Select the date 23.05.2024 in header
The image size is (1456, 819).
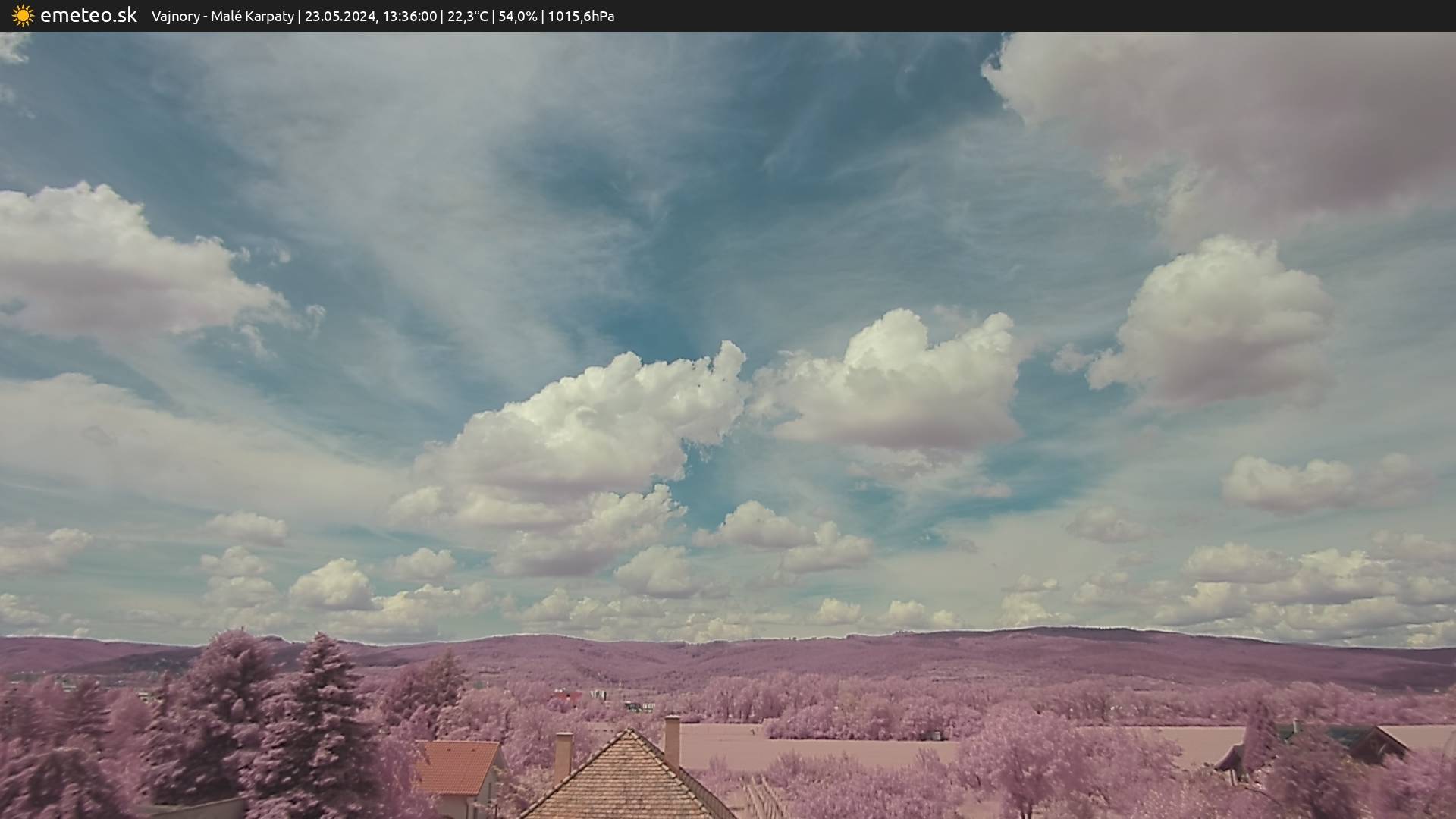(x=340, y=17)
